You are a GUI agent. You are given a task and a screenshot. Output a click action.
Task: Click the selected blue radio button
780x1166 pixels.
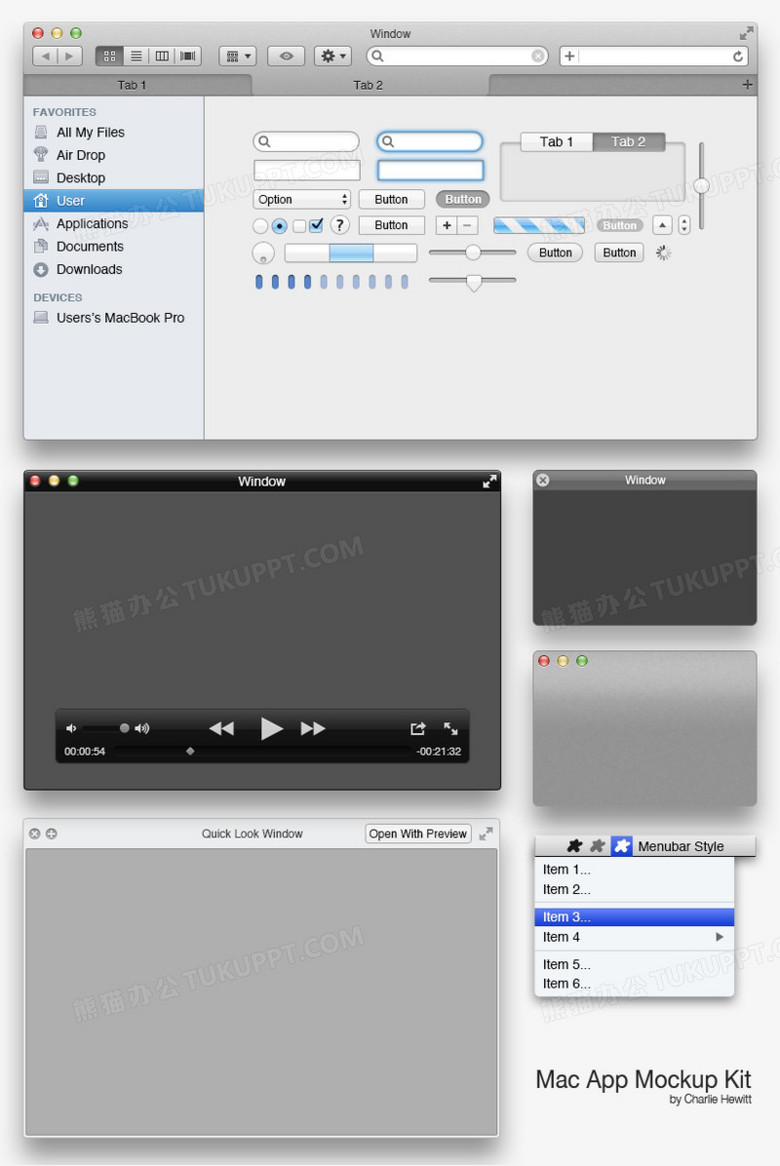280,226
